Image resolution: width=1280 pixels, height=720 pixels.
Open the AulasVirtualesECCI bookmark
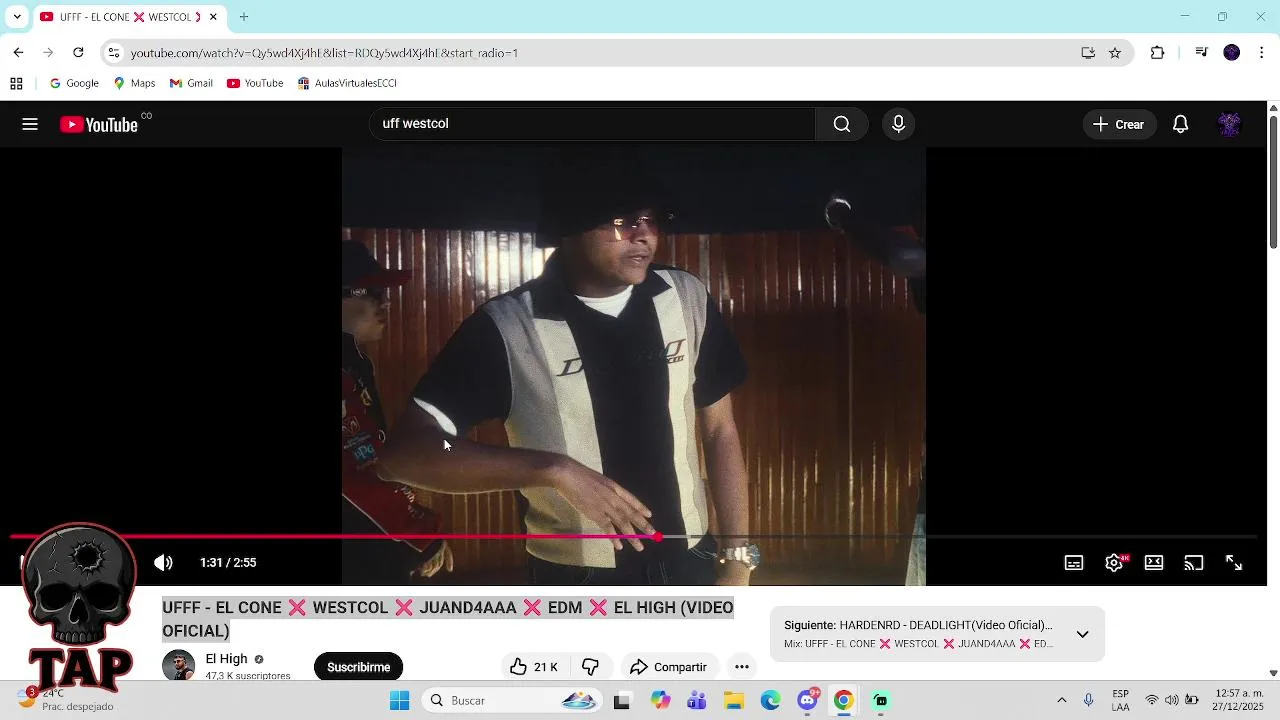point(347,83)
